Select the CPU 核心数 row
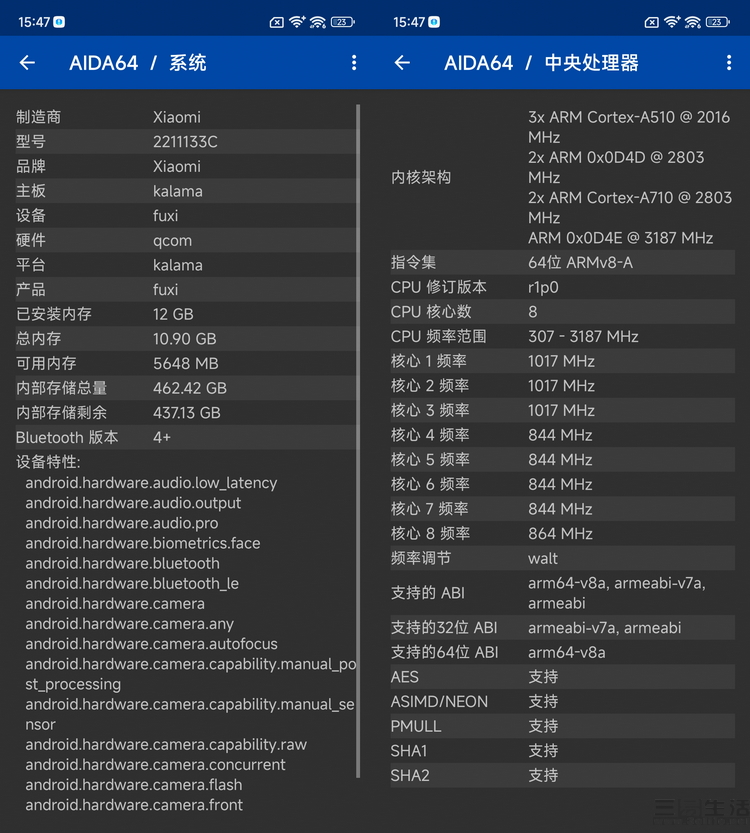This screenshot has width=750, height=833. pos(560,312)
